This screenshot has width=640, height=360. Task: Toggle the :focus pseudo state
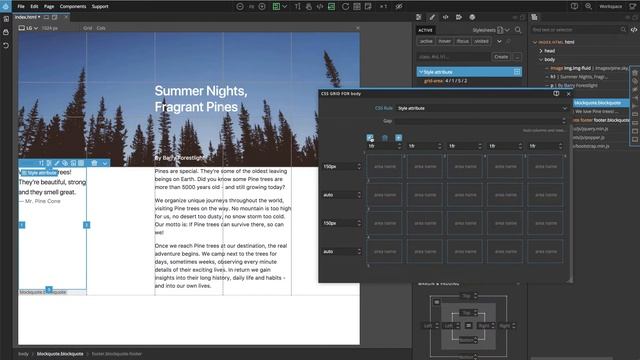[462, 41]
